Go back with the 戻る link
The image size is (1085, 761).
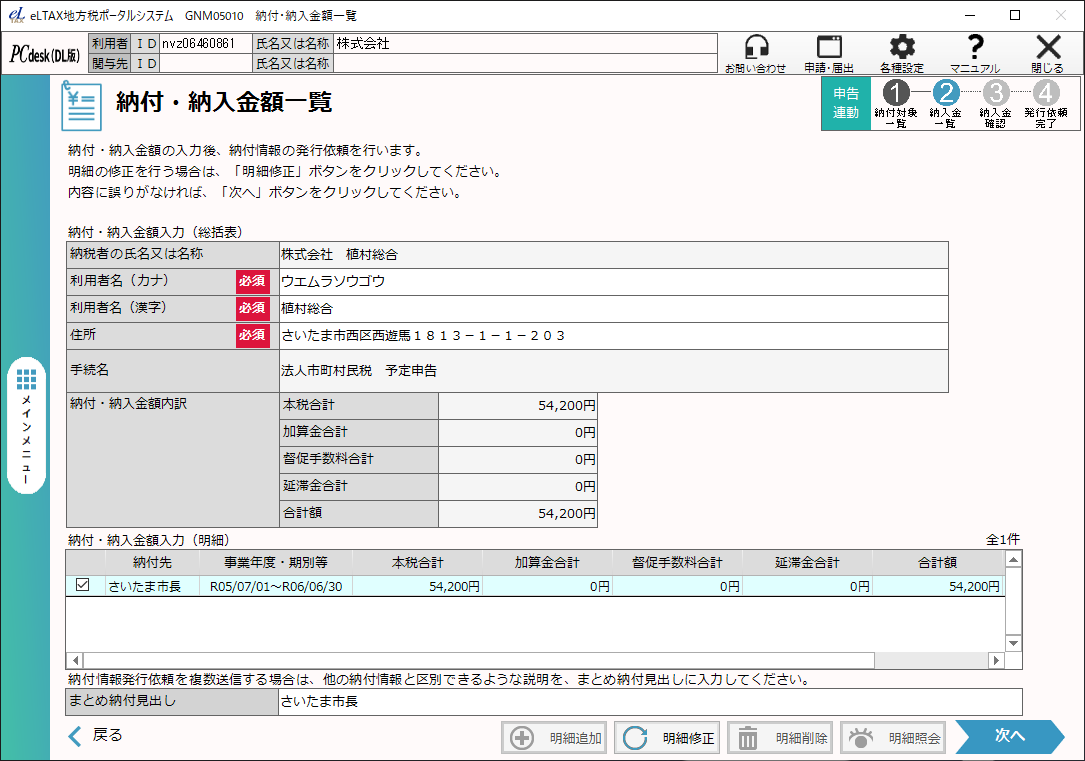point(96,735)
